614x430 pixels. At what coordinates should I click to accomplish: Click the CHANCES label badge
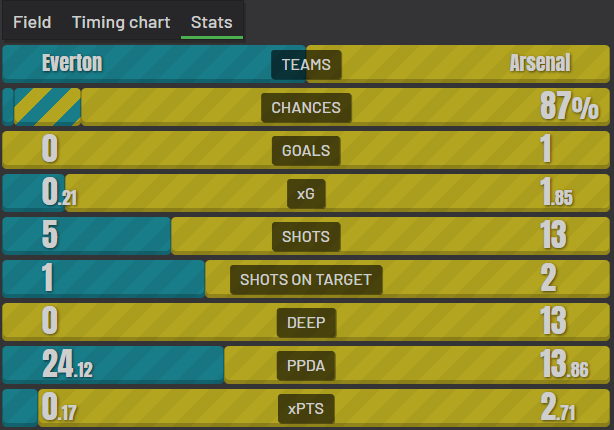point(306,108)
